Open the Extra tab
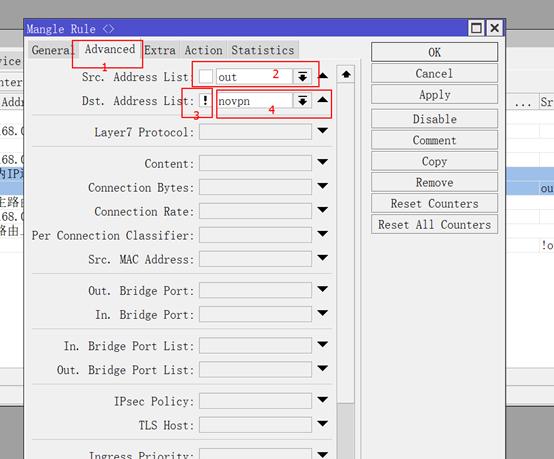This screenshot has height=459, width=554. coord(160,50)
